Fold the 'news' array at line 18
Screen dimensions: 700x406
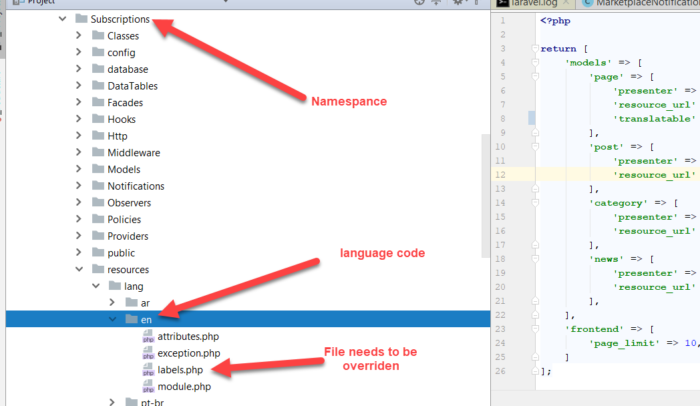pos(535,259)
